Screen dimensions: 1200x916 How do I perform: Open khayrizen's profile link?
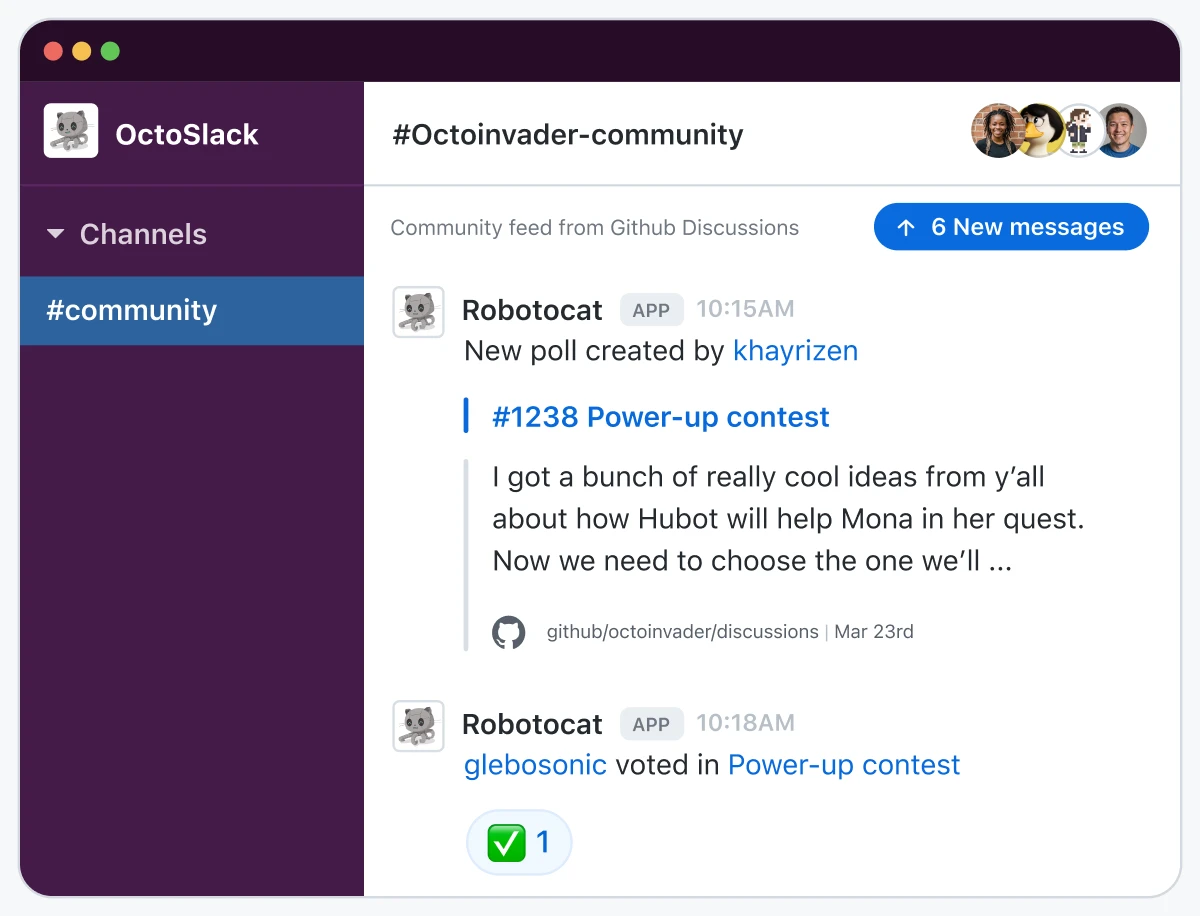point(795,351)
